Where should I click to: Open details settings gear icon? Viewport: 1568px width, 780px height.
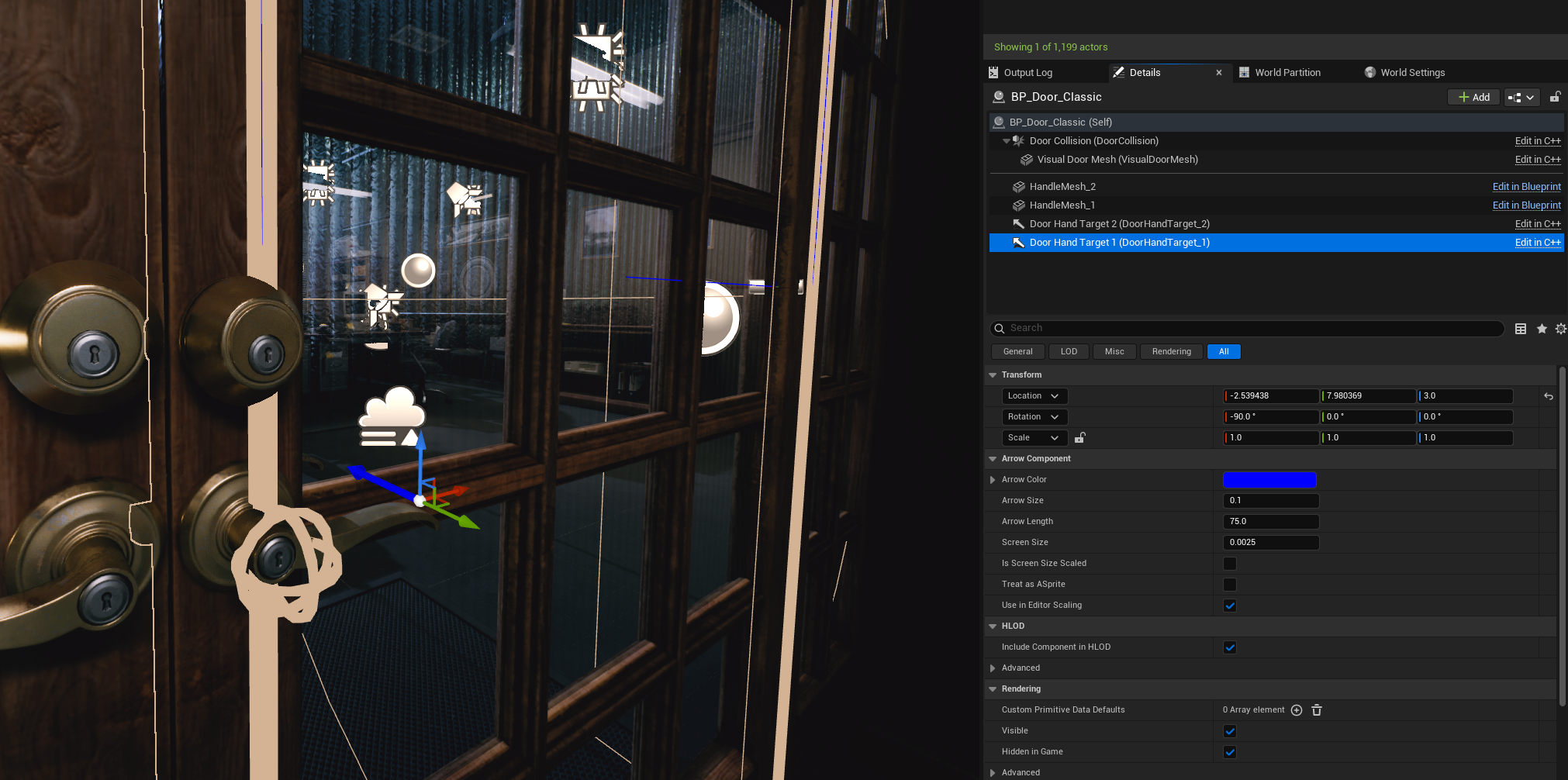1560,329
